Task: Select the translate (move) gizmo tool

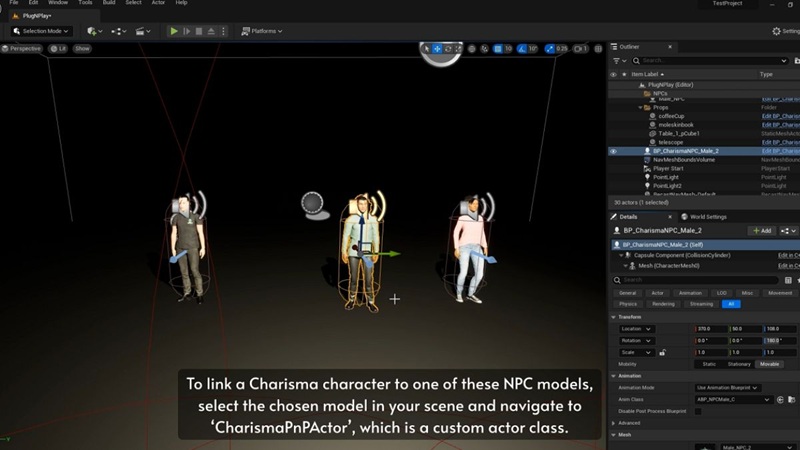Action: 437,48
